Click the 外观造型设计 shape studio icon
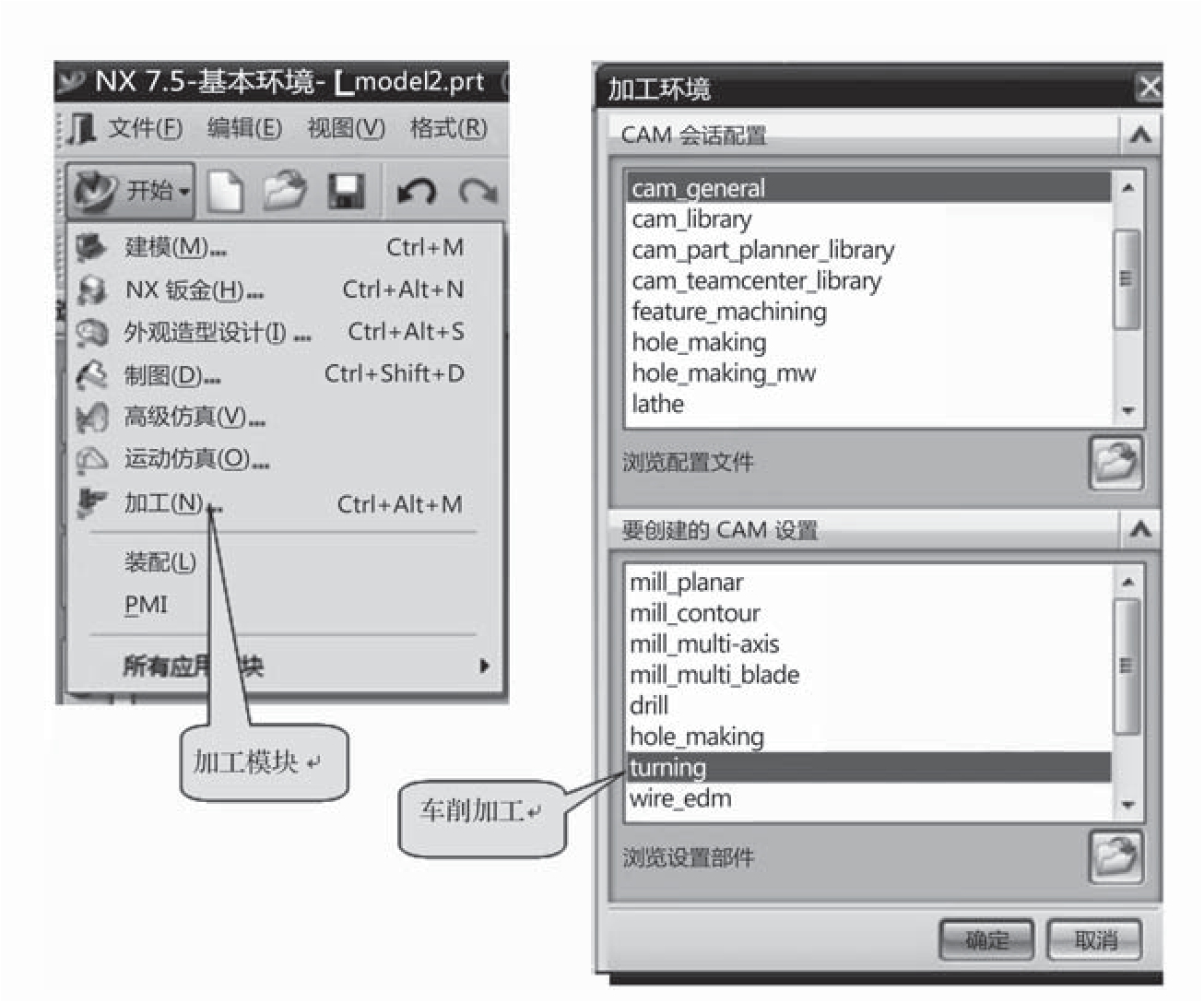This screenshot has width=1204, height=1003. (x=91, y=333)
